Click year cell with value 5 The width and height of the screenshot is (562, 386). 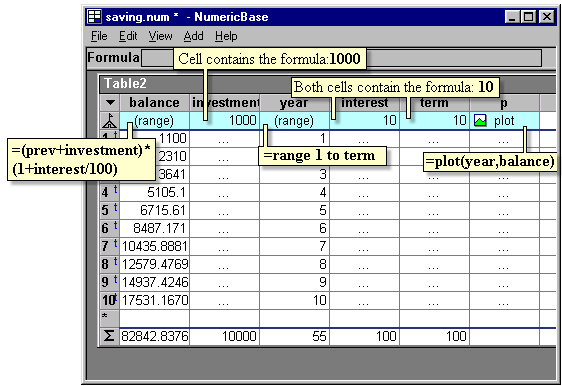[x=294, y=210]
